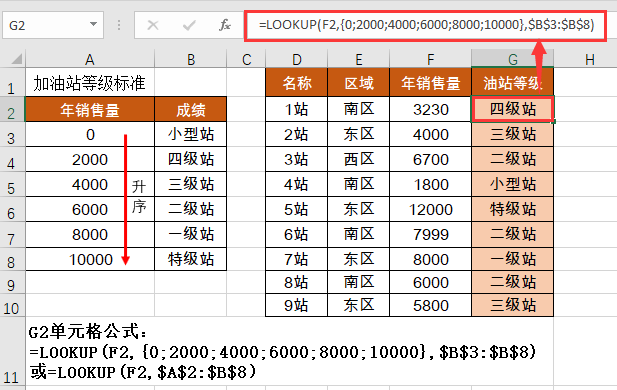Select column F header
This screenshot has height=390, width=617.
(x=430, y=59)
